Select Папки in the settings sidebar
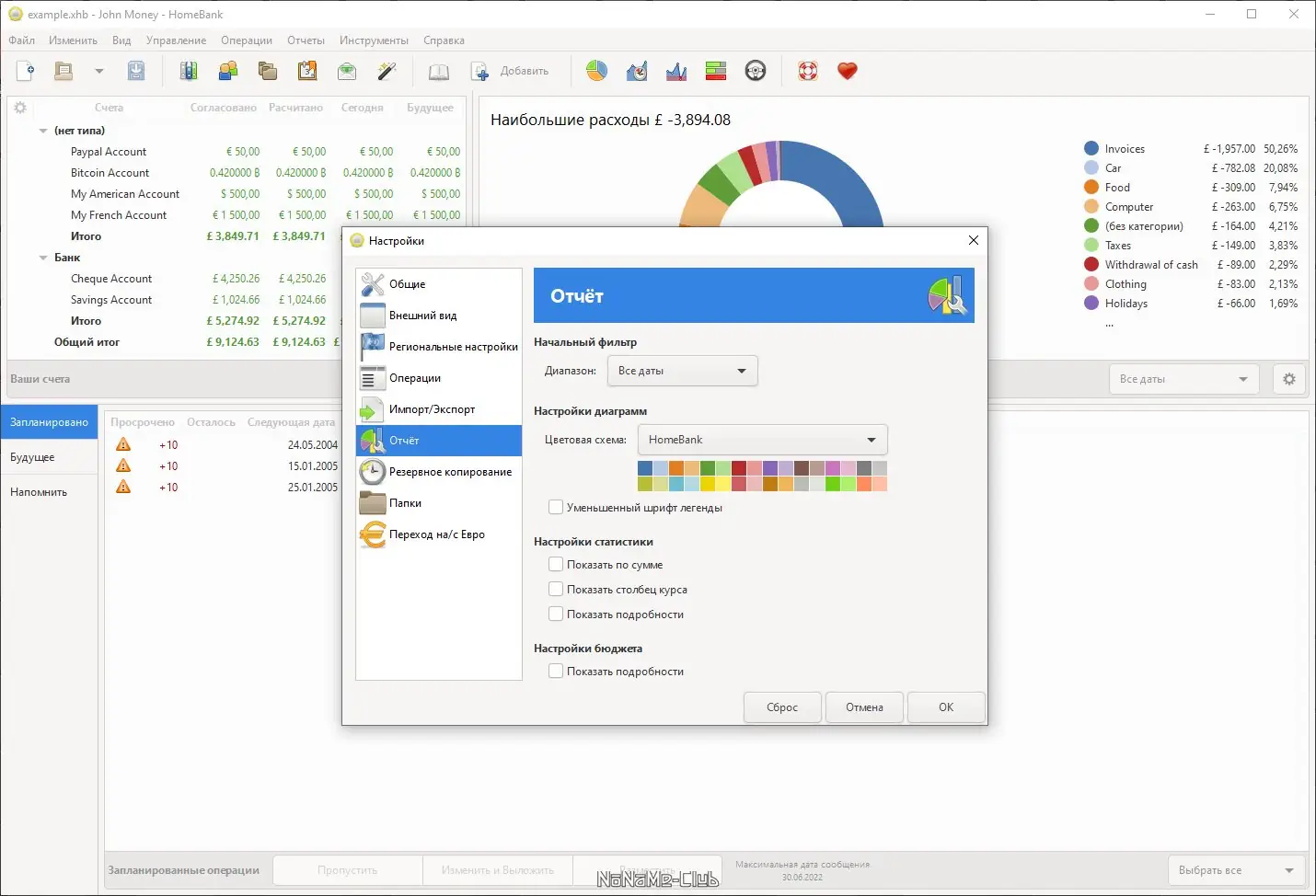 [x=439, y=503]
